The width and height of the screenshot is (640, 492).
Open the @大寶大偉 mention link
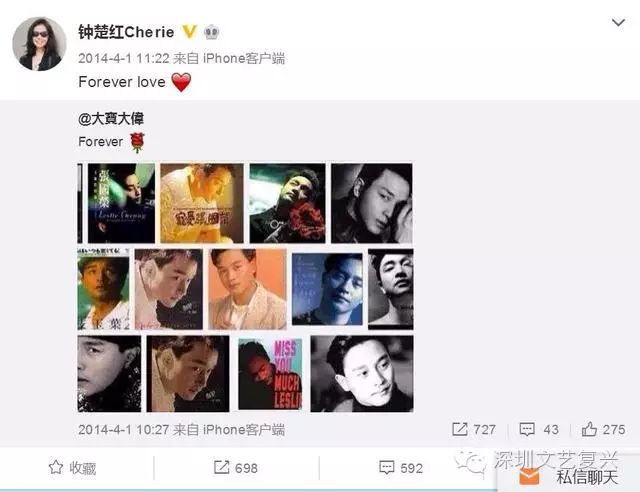pyautogui.click(x=111, y=119)
